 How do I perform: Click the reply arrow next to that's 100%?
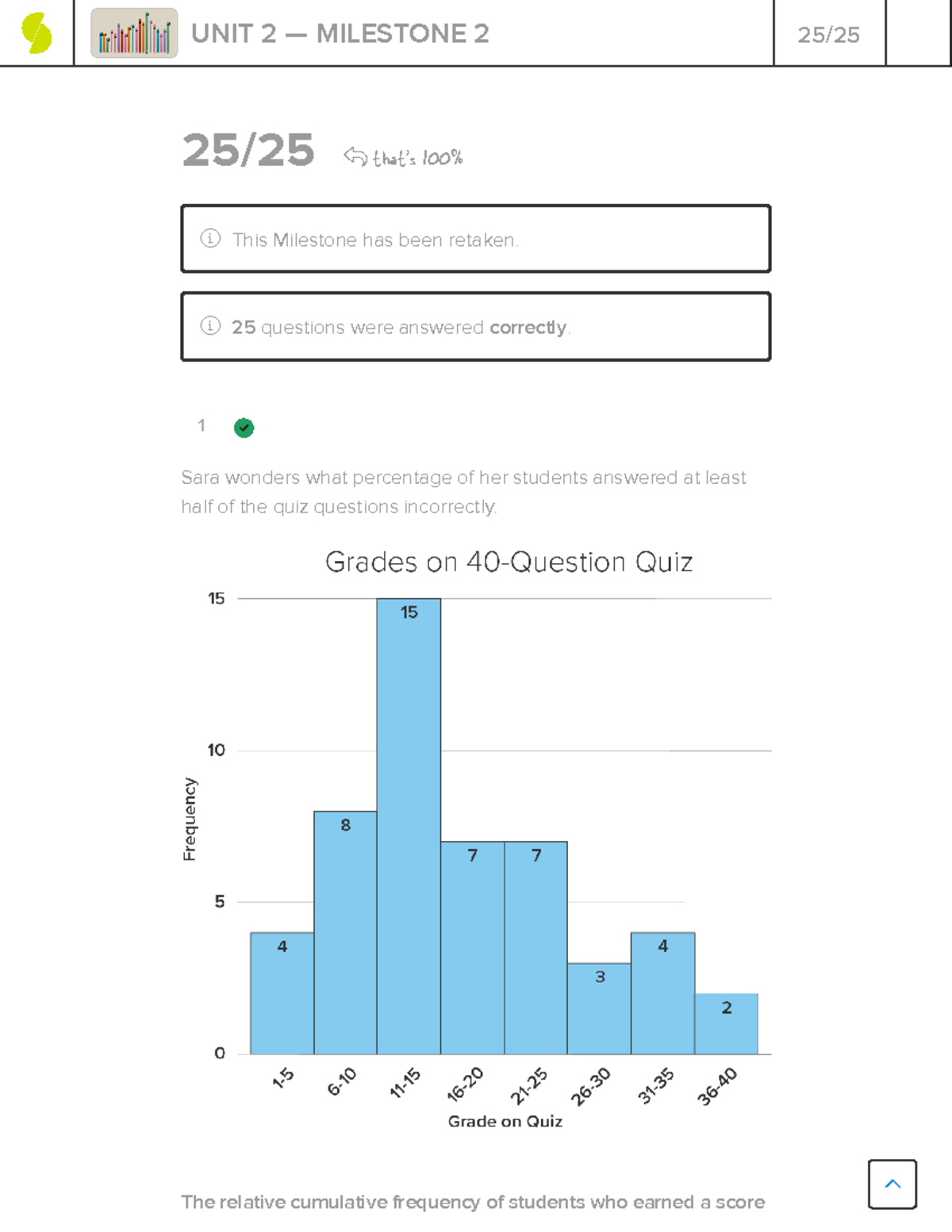pos(355,156)
